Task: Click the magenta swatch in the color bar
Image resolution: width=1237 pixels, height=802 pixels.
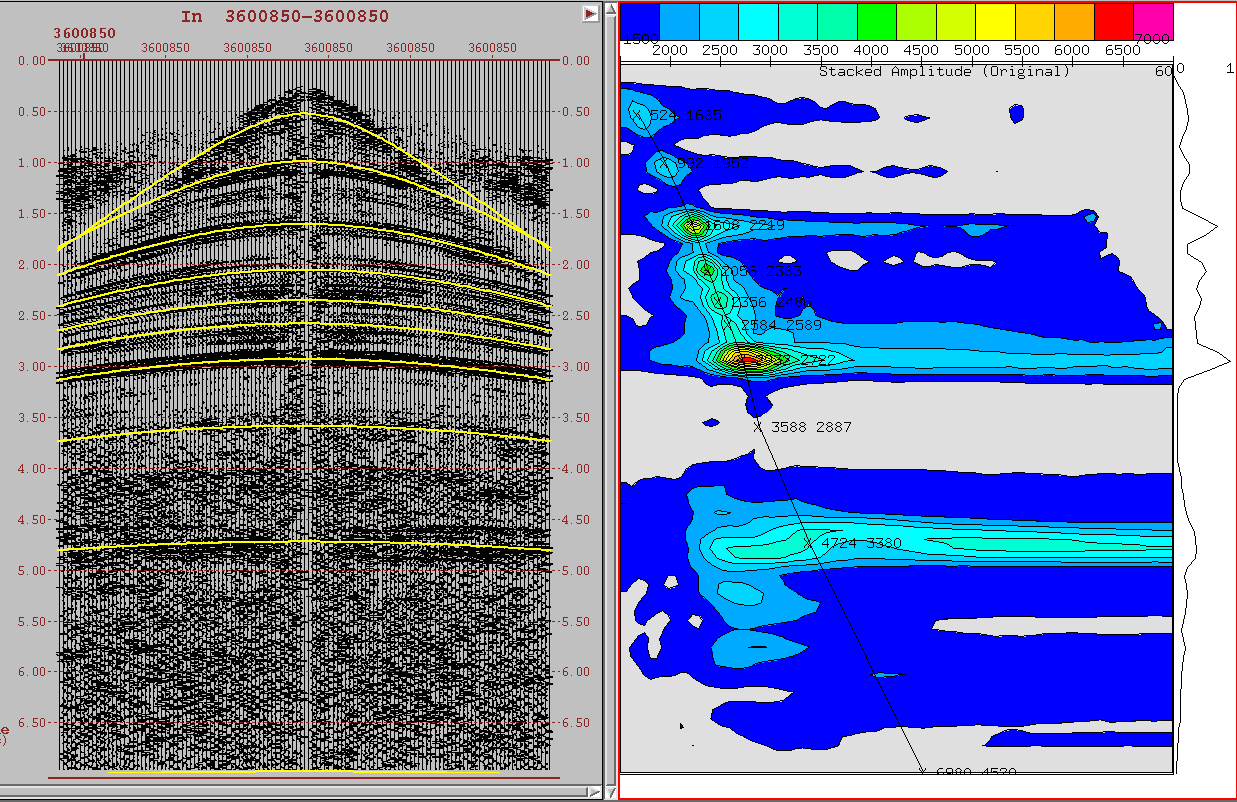Action: tap(1152, 21)
